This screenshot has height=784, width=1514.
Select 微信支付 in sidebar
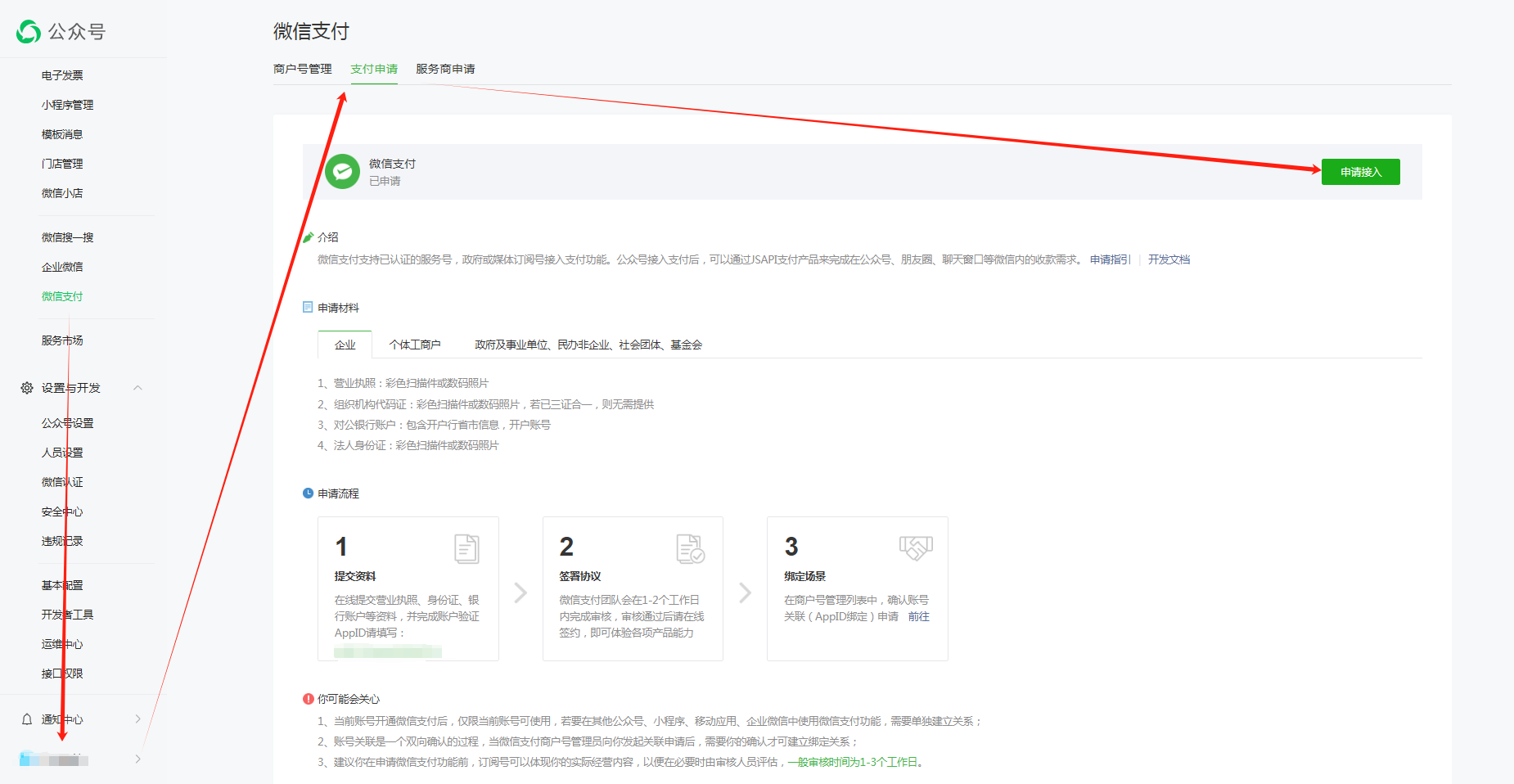point(62,296)
